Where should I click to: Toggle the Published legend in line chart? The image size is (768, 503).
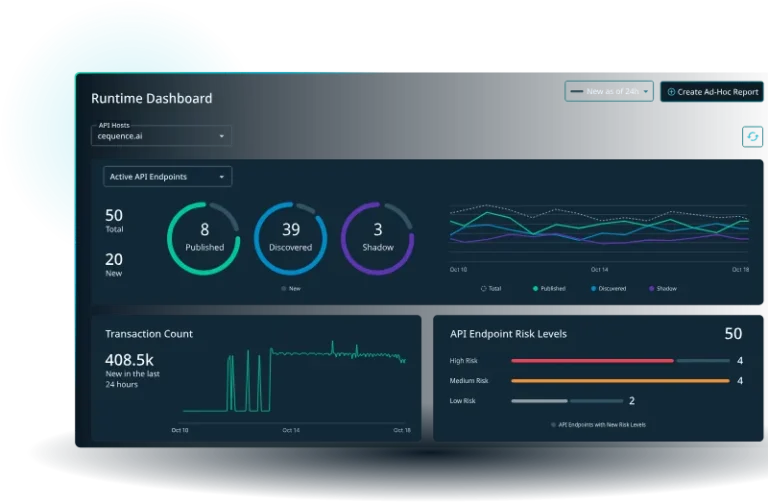pyautogui.click(x=549, y=288)
